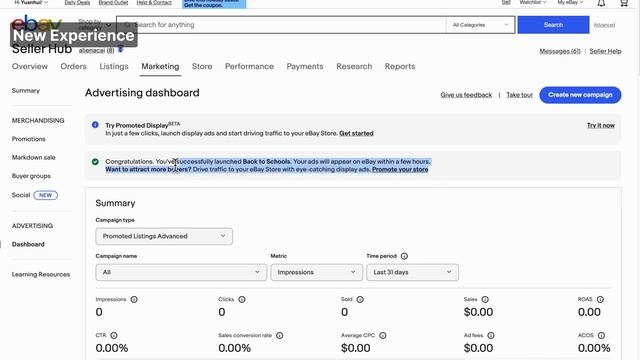Open Daily Deals link in top bar
The image size is (640, 360).
tap(77, 2)
